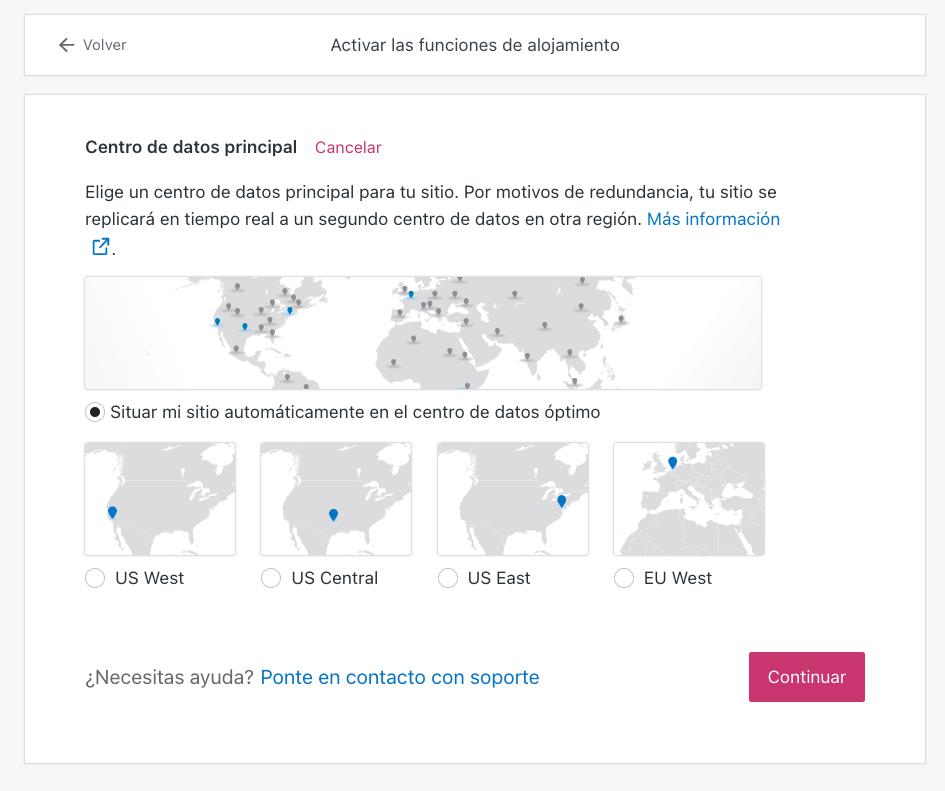Image resolution: width=945 pixels, height=791 pixels.
Task: Choose the US West radio button
Action: coord(95,578)
